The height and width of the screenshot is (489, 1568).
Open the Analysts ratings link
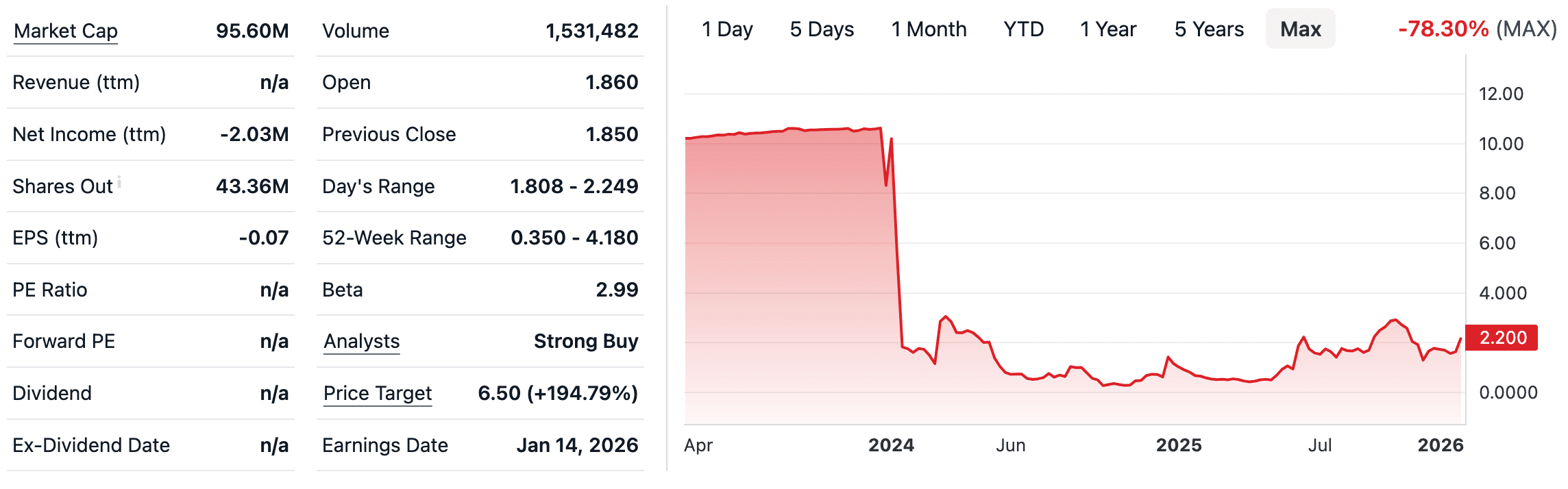pos(361,341)
